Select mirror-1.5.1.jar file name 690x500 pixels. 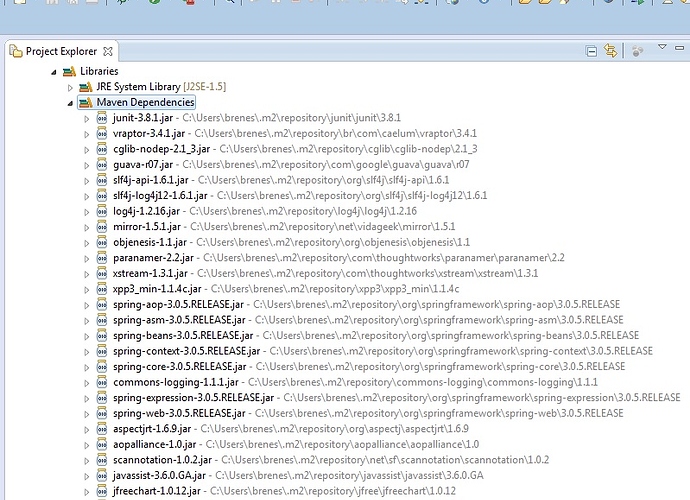coord(147,226)
